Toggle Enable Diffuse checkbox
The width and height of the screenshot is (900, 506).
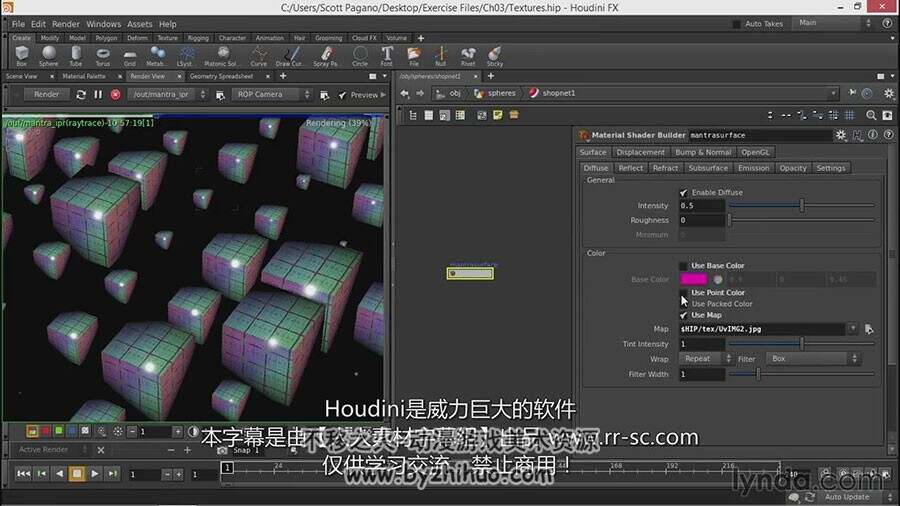(683, 193)
